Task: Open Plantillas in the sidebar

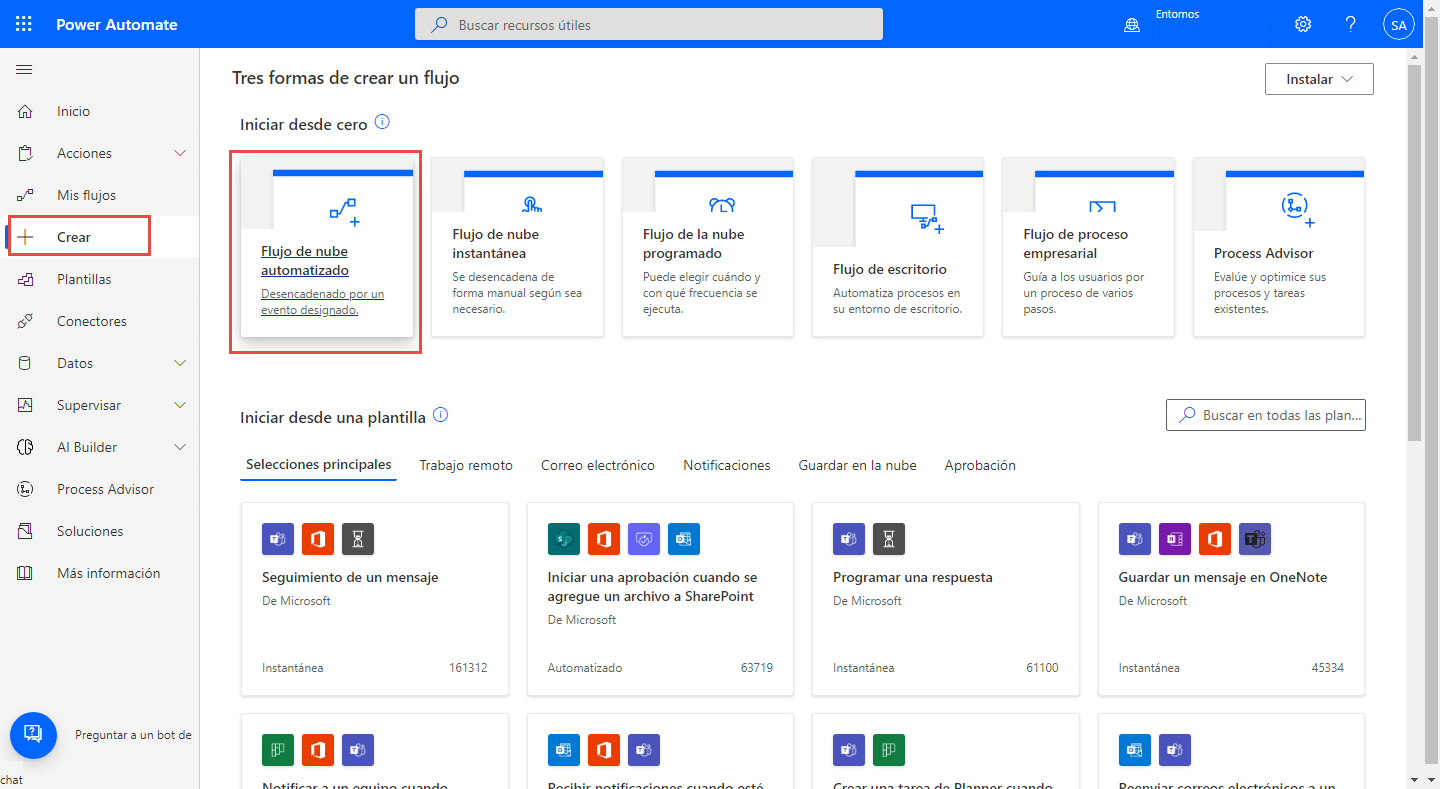Action: tap(100, 279)
